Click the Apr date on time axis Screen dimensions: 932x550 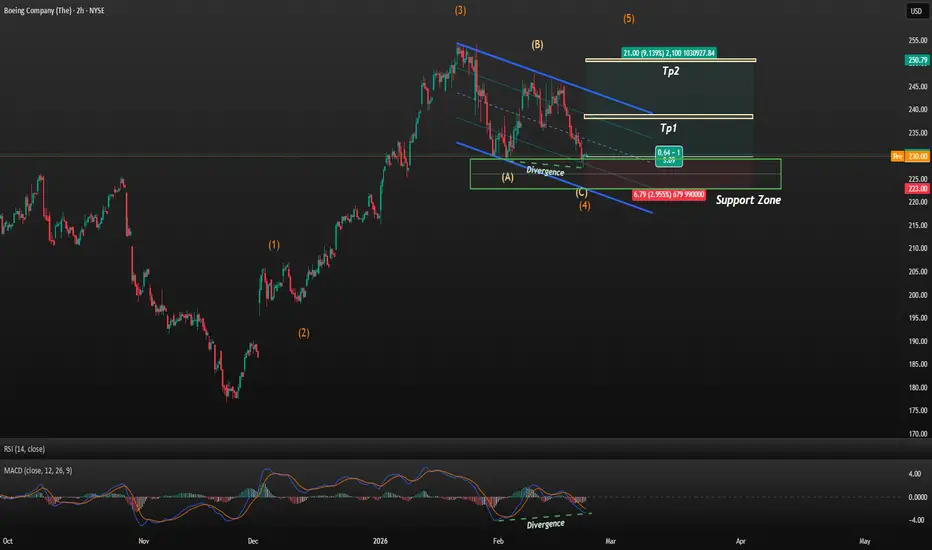(x=741, y=541)
